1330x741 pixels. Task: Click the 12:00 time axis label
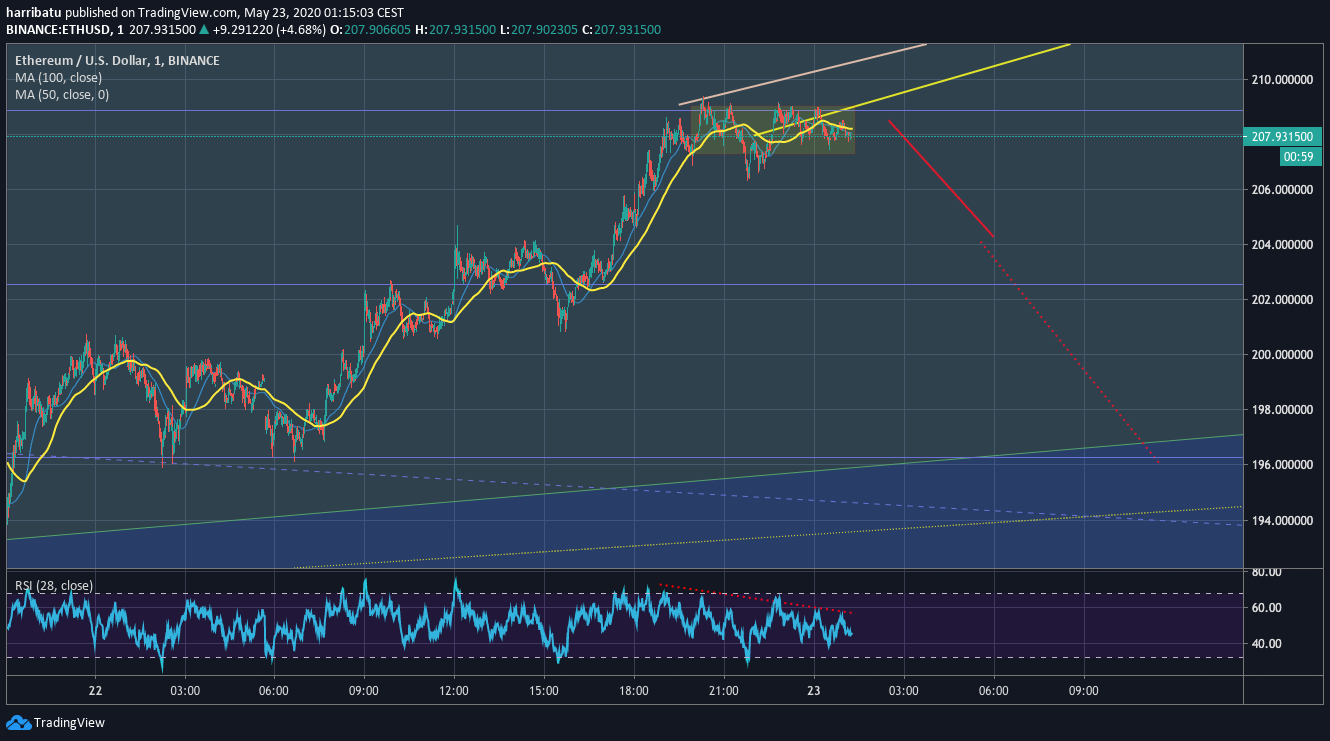[x=454, y=691]
